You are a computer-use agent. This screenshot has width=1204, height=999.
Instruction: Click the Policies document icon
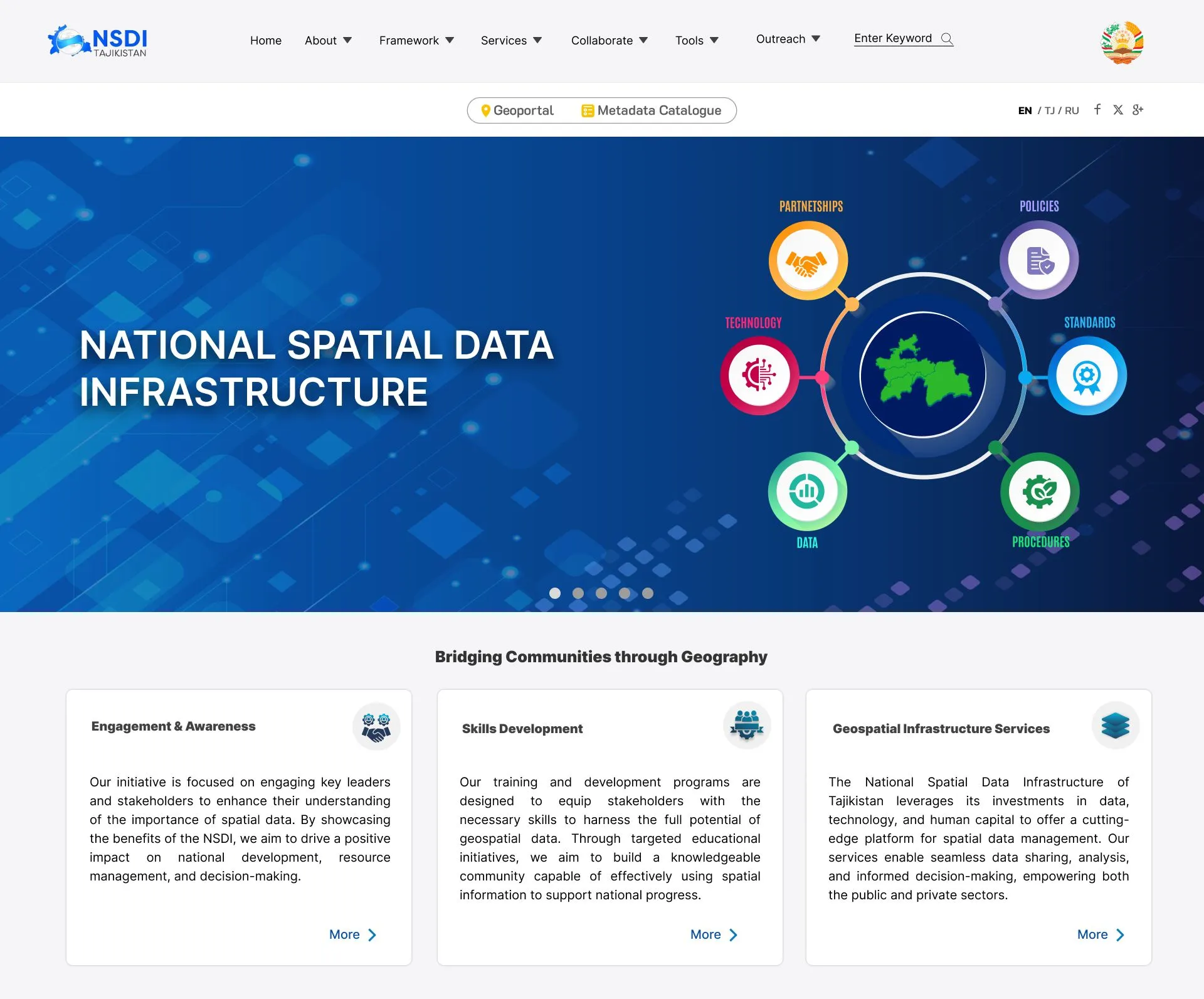[x=1039, y=260]
